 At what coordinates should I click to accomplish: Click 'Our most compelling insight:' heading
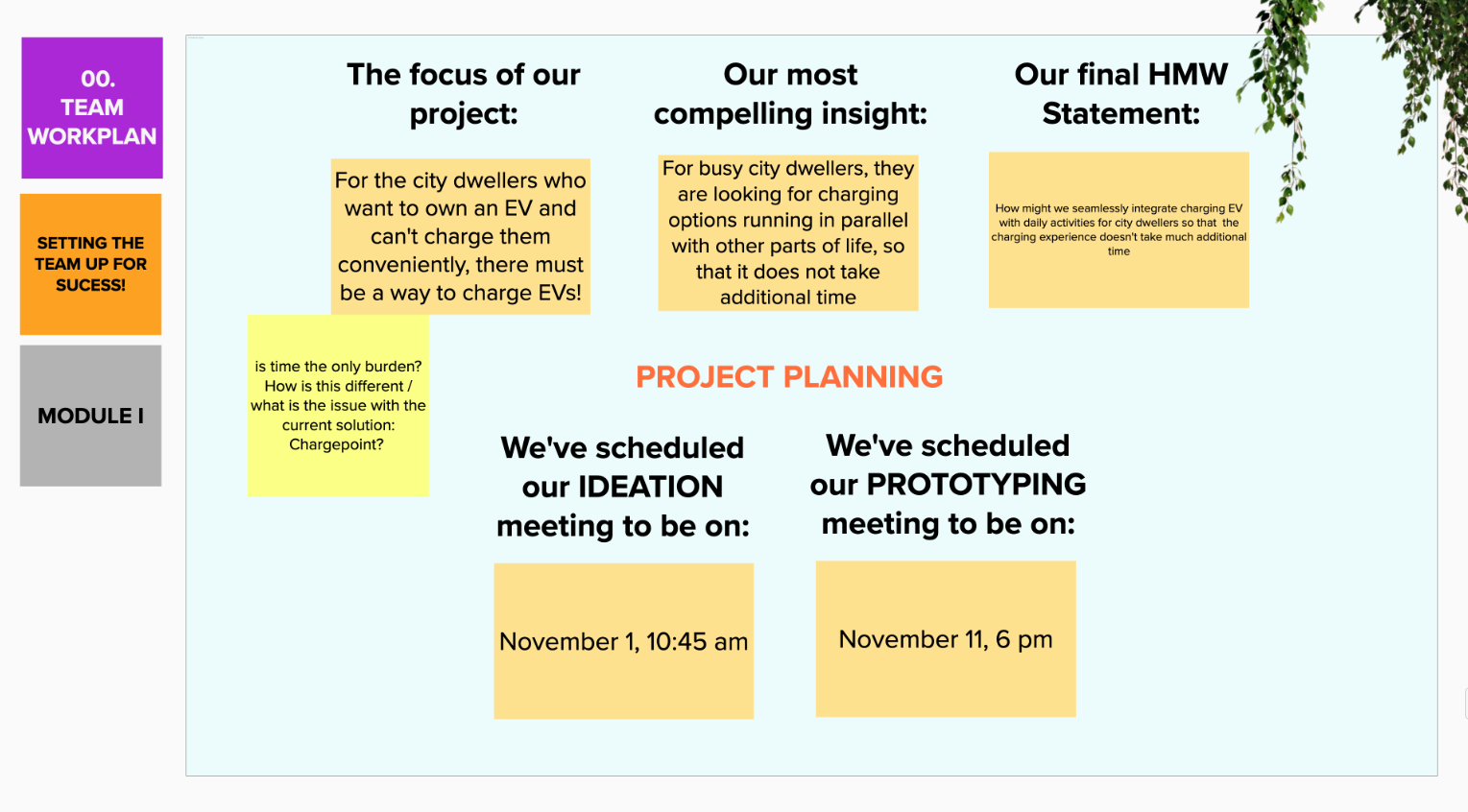click(x=790, y=93)
